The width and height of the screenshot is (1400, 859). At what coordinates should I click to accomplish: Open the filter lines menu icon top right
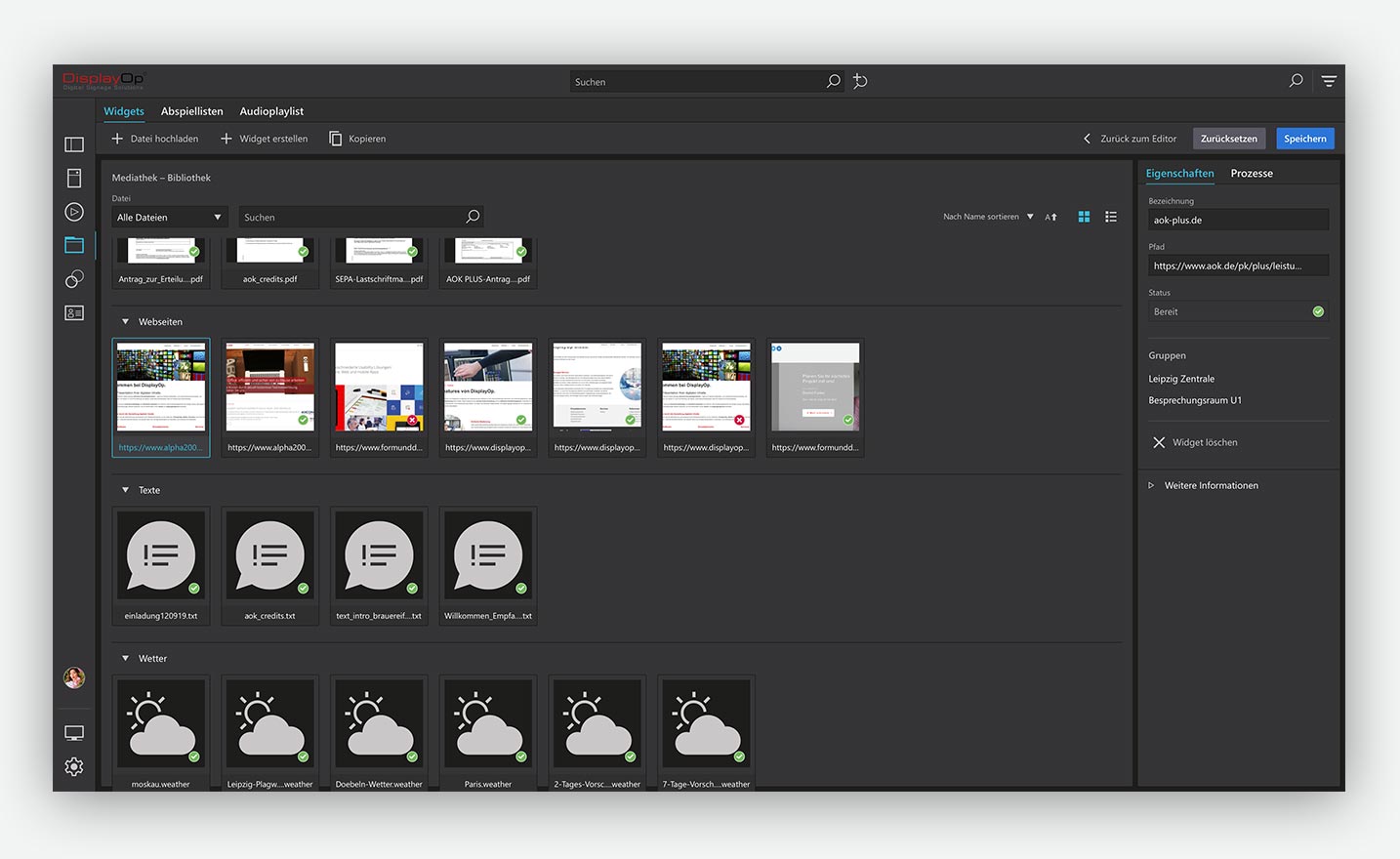click(x=1329, y=81)
